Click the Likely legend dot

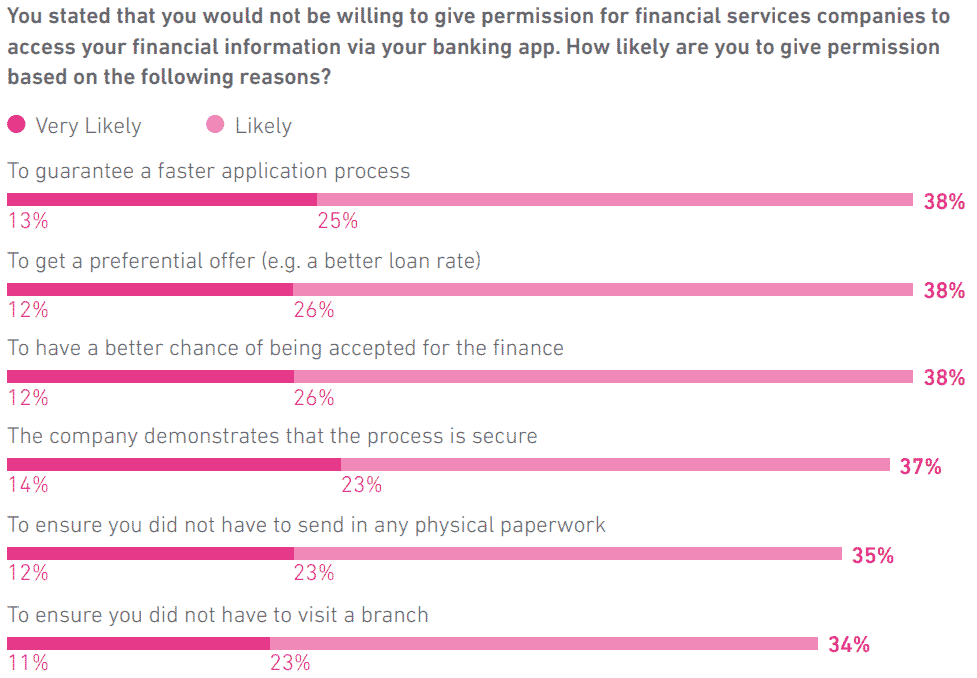215,125
